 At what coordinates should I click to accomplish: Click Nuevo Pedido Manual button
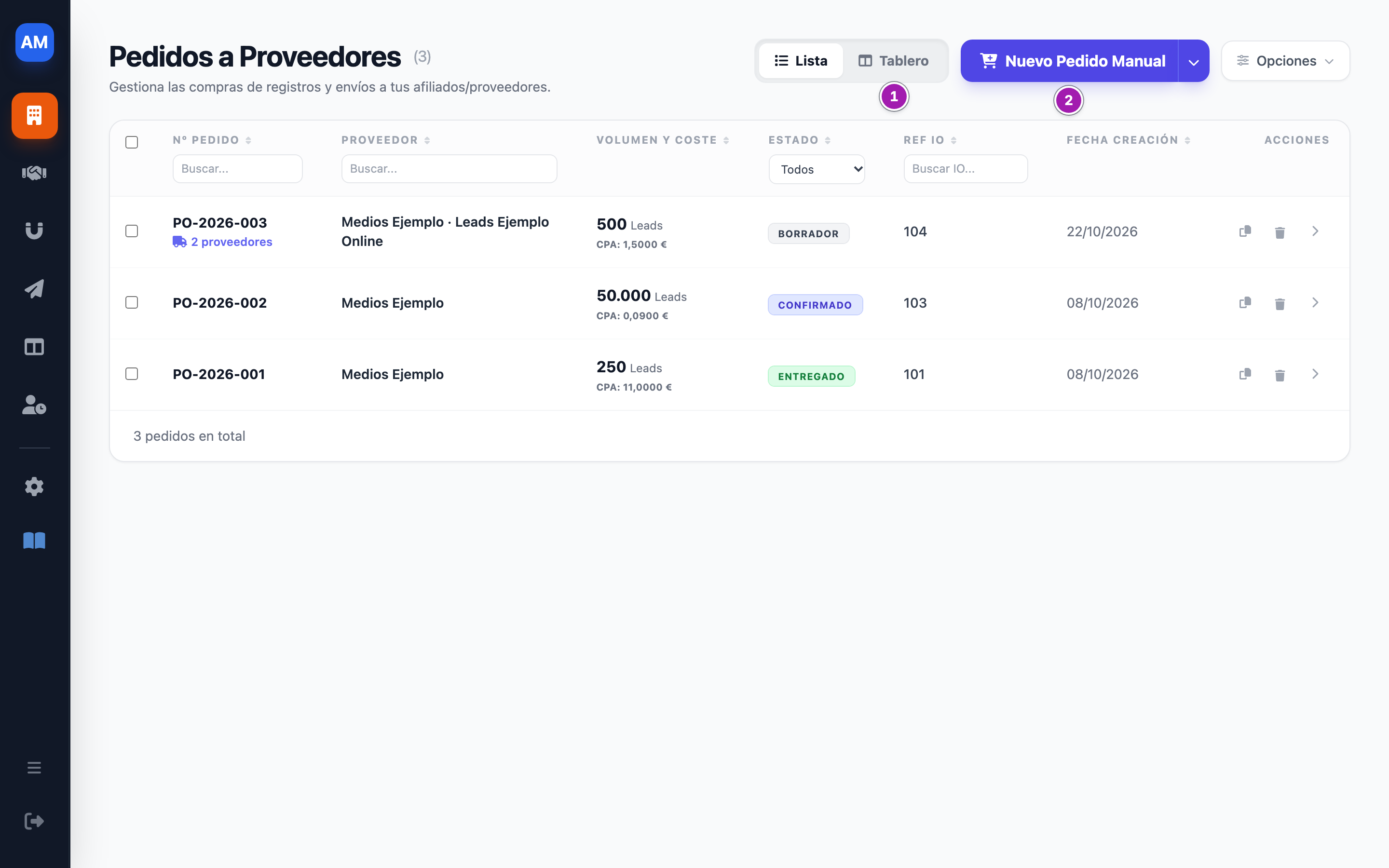pyautogui.click(x=1070, y=61)
